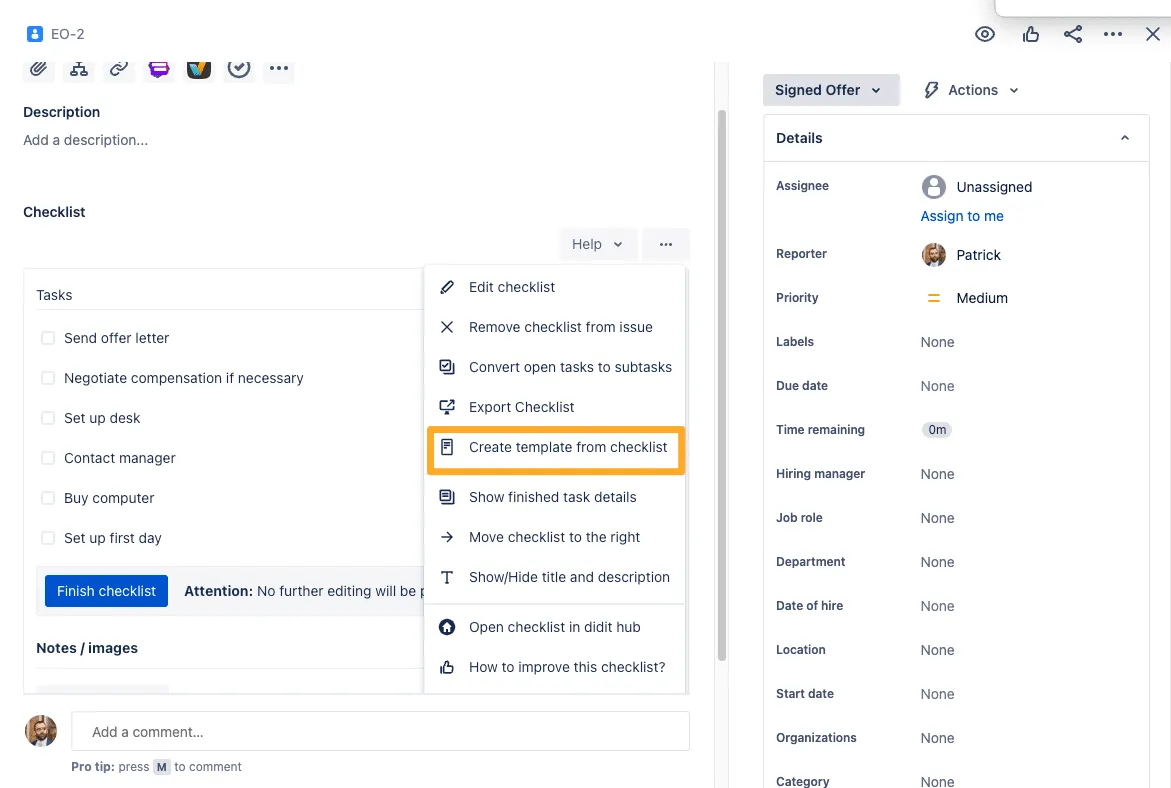1171x788 pixels.
Task: Check the Set up desk task
Action: (48, 418)
